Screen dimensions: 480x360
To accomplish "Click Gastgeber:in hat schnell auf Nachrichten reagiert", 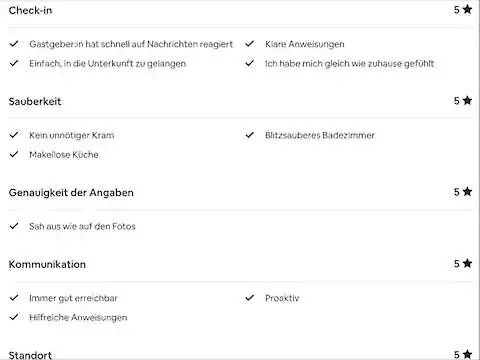I will (x=131, y=44).
